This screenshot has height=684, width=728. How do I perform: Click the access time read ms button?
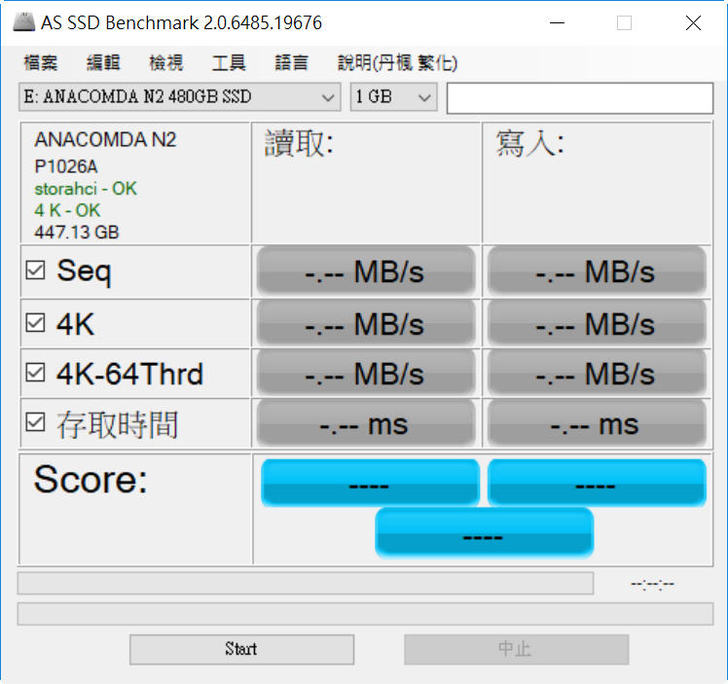(366, 423)
